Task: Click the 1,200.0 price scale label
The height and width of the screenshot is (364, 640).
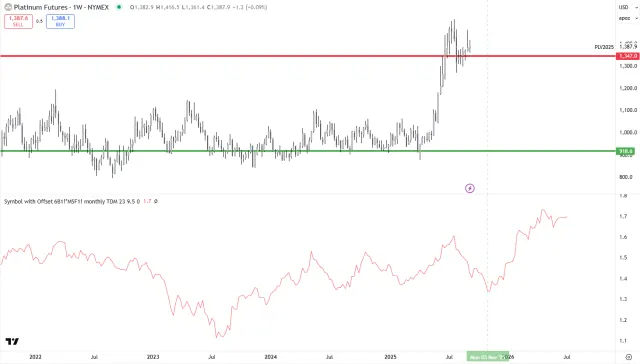Action: click(628, 88)
